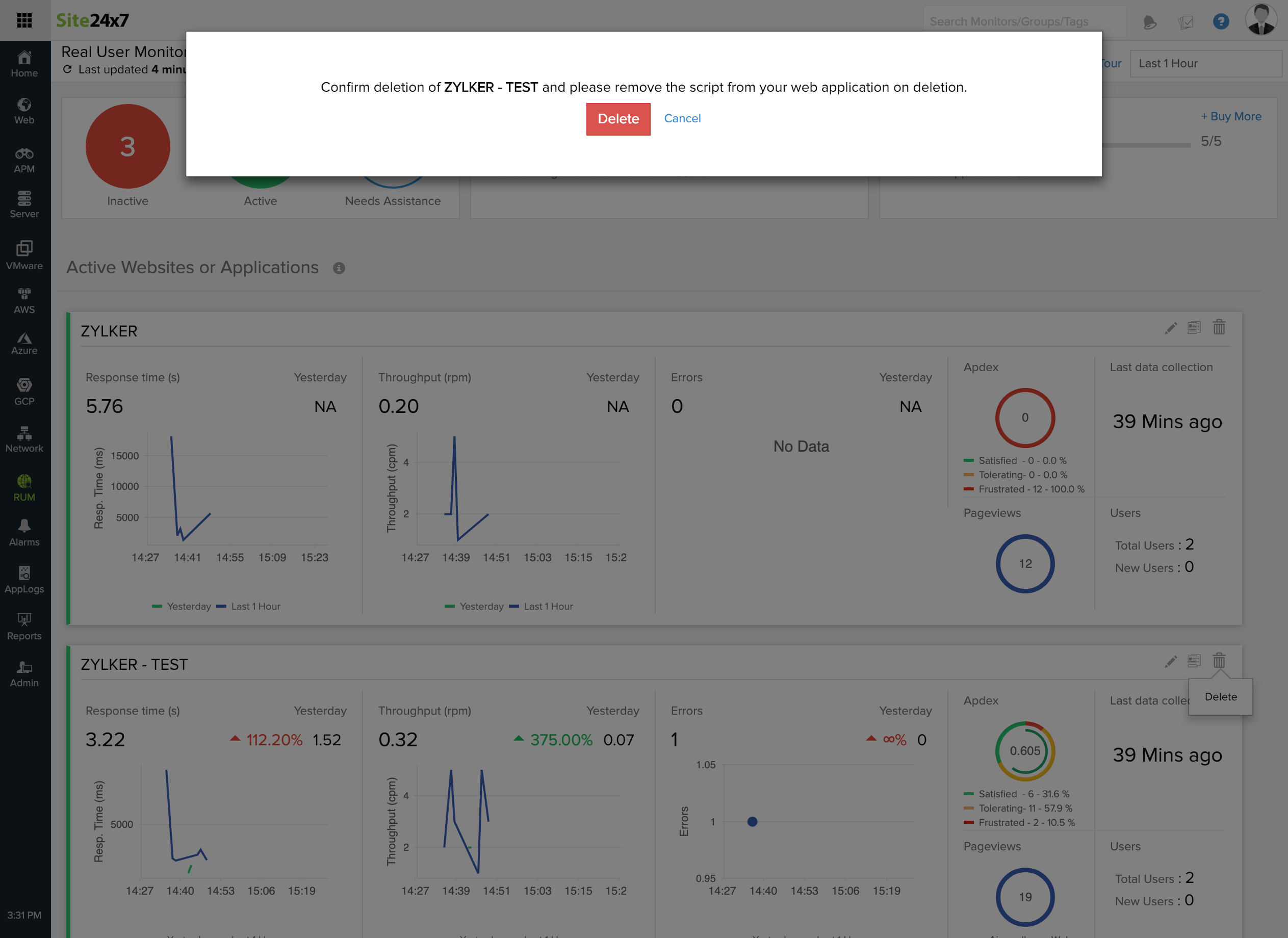Open the apps grid menu
This screenshot has height=938, width=1288.
pos(24,20)
